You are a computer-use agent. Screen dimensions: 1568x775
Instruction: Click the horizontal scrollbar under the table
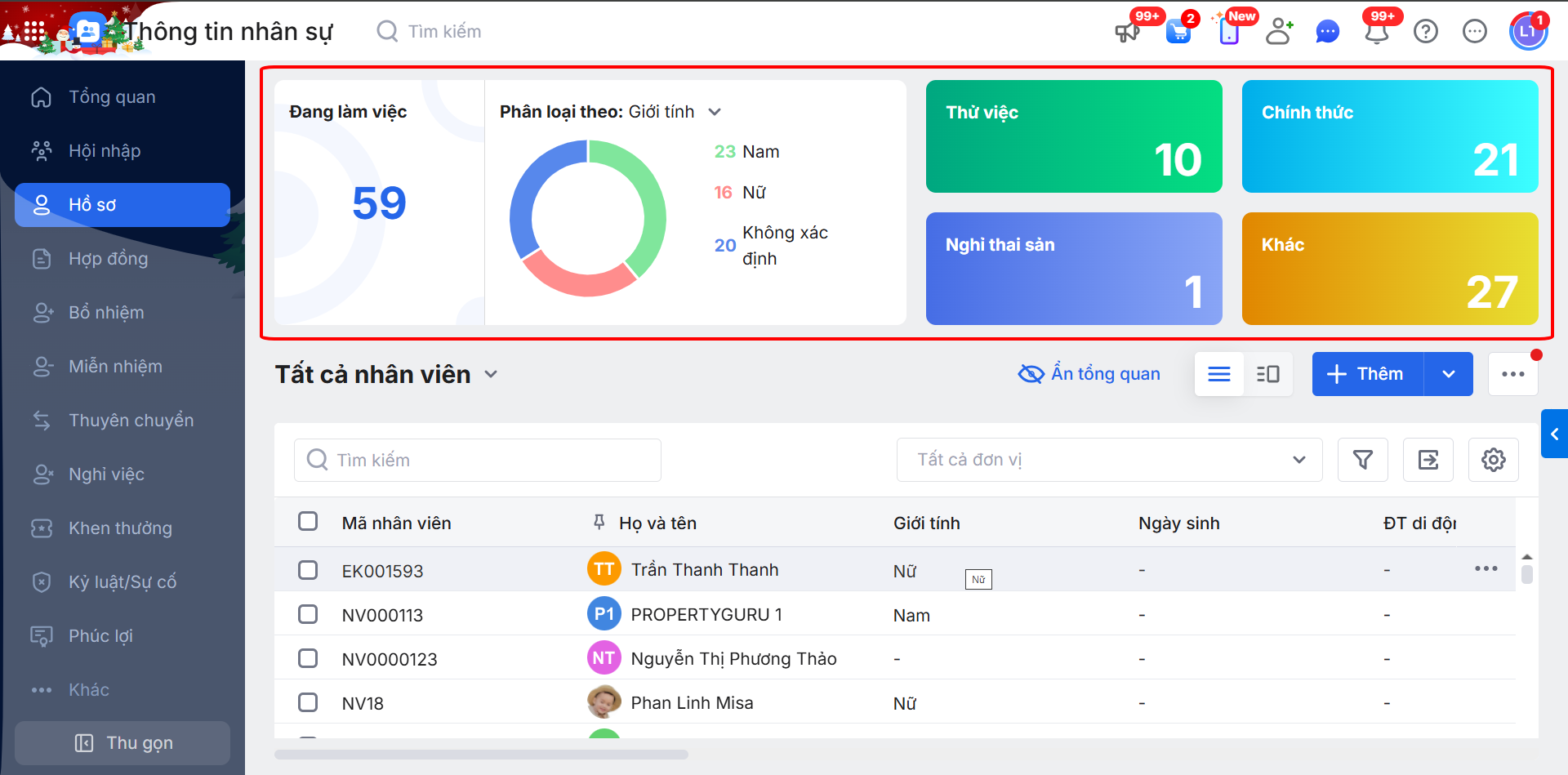tap(481, 755)
